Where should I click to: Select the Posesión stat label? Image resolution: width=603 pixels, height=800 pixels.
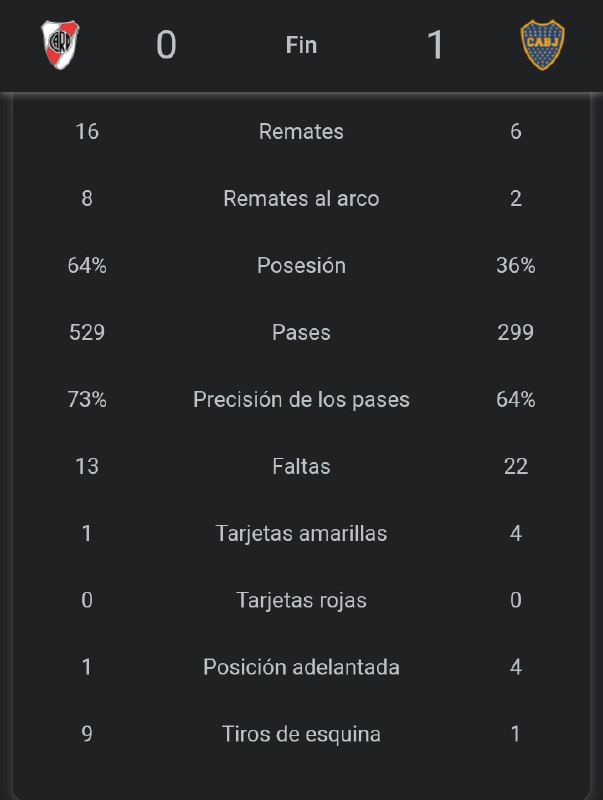coord(302,265)
